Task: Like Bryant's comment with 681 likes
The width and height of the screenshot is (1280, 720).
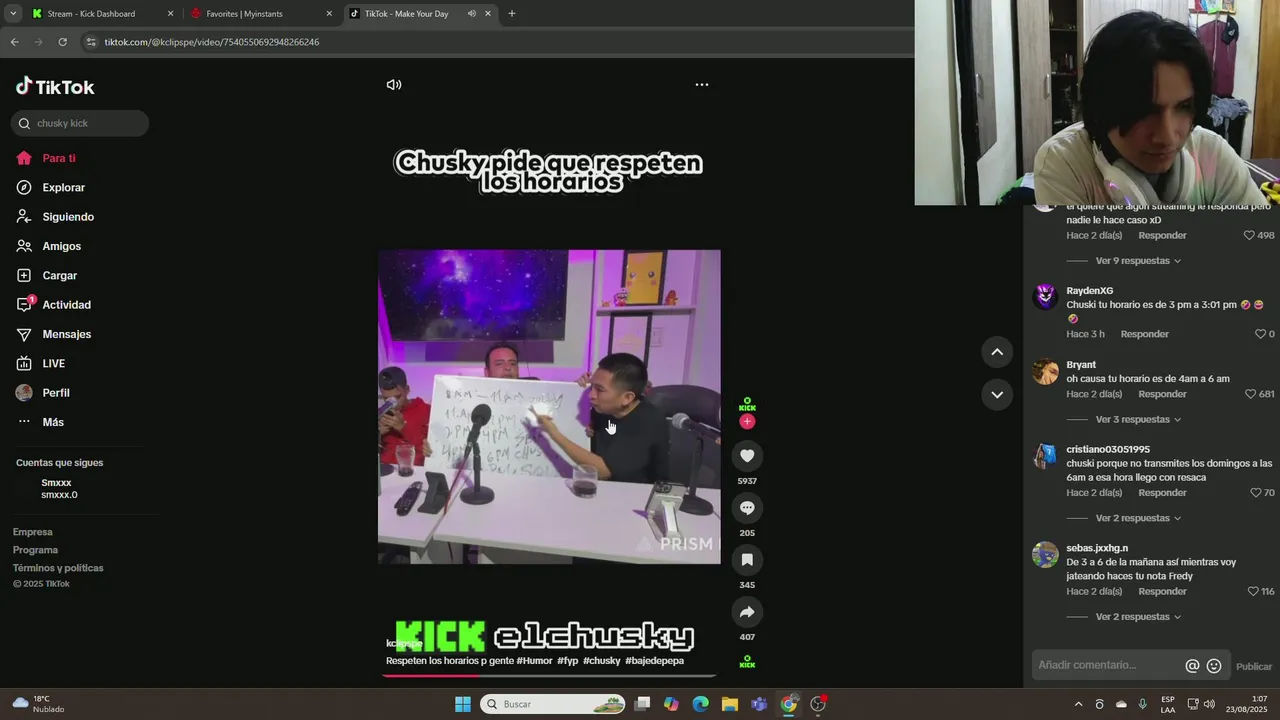Action: [1250, 394]
